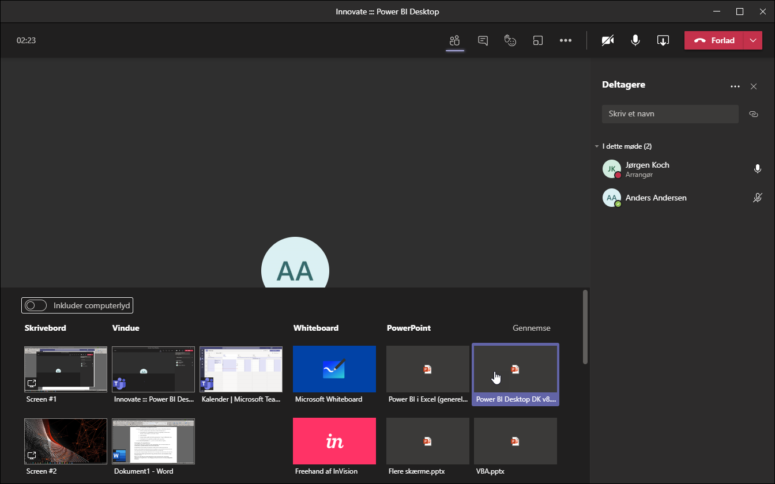Open the reactions and raise hand icon
Image resolution: width=775 pixels, height=484 pixels.
[510, 41]
